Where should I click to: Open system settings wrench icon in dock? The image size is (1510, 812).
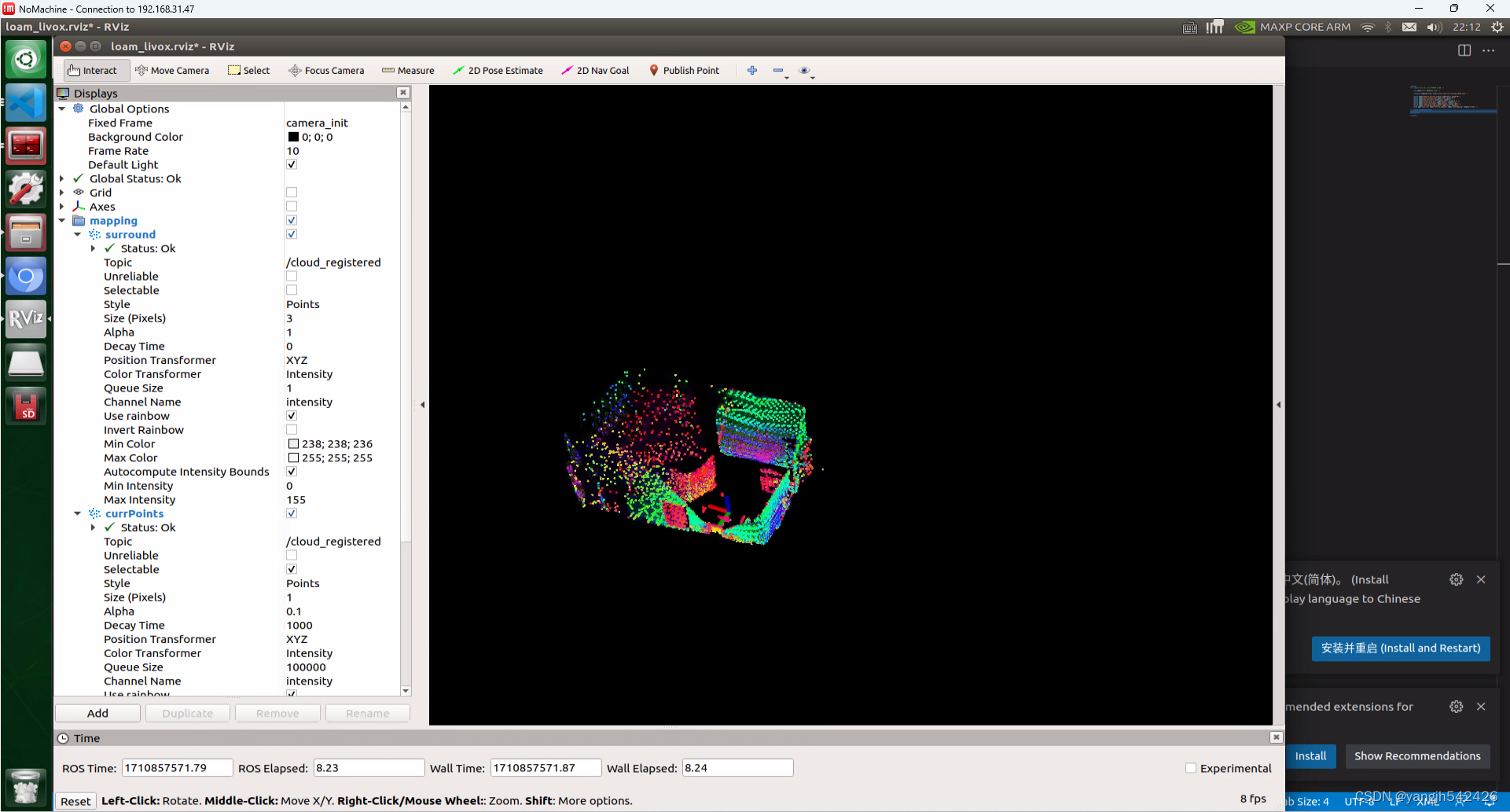26,189
